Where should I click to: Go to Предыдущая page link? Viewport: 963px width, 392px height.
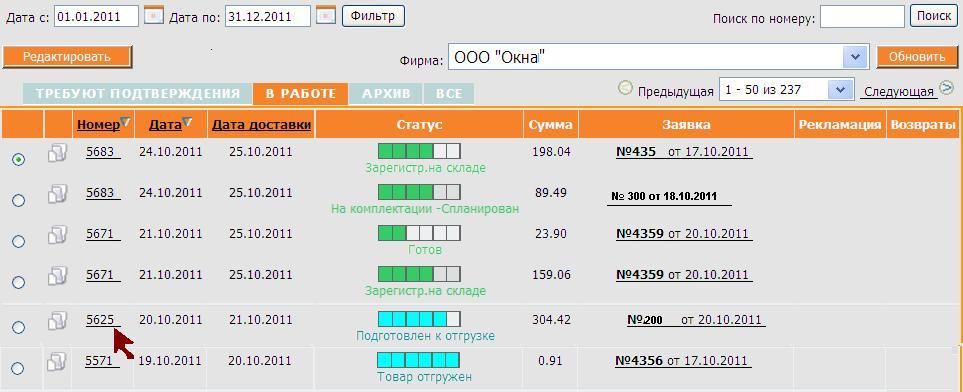coord(676,92)
